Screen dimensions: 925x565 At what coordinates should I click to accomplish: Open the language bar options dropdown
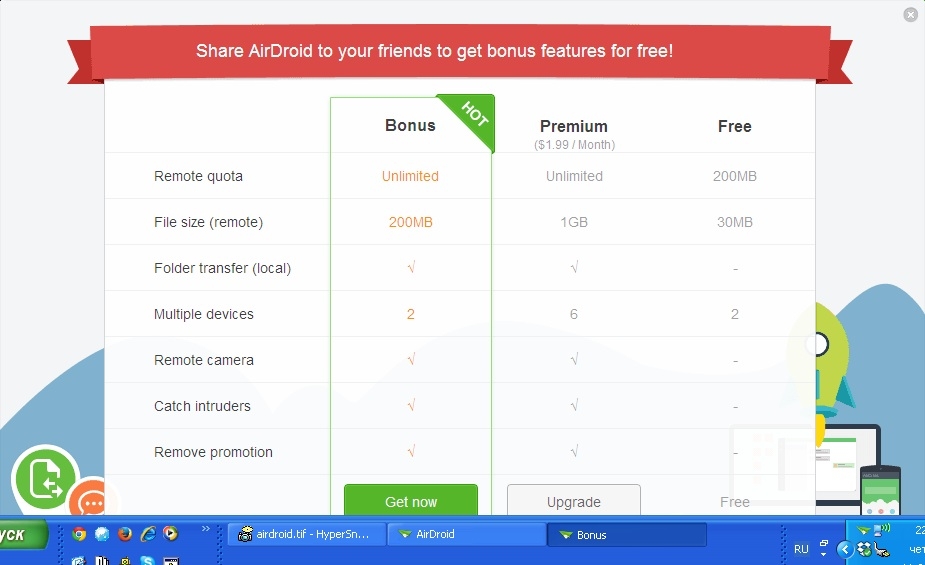[x=824, y=554]
